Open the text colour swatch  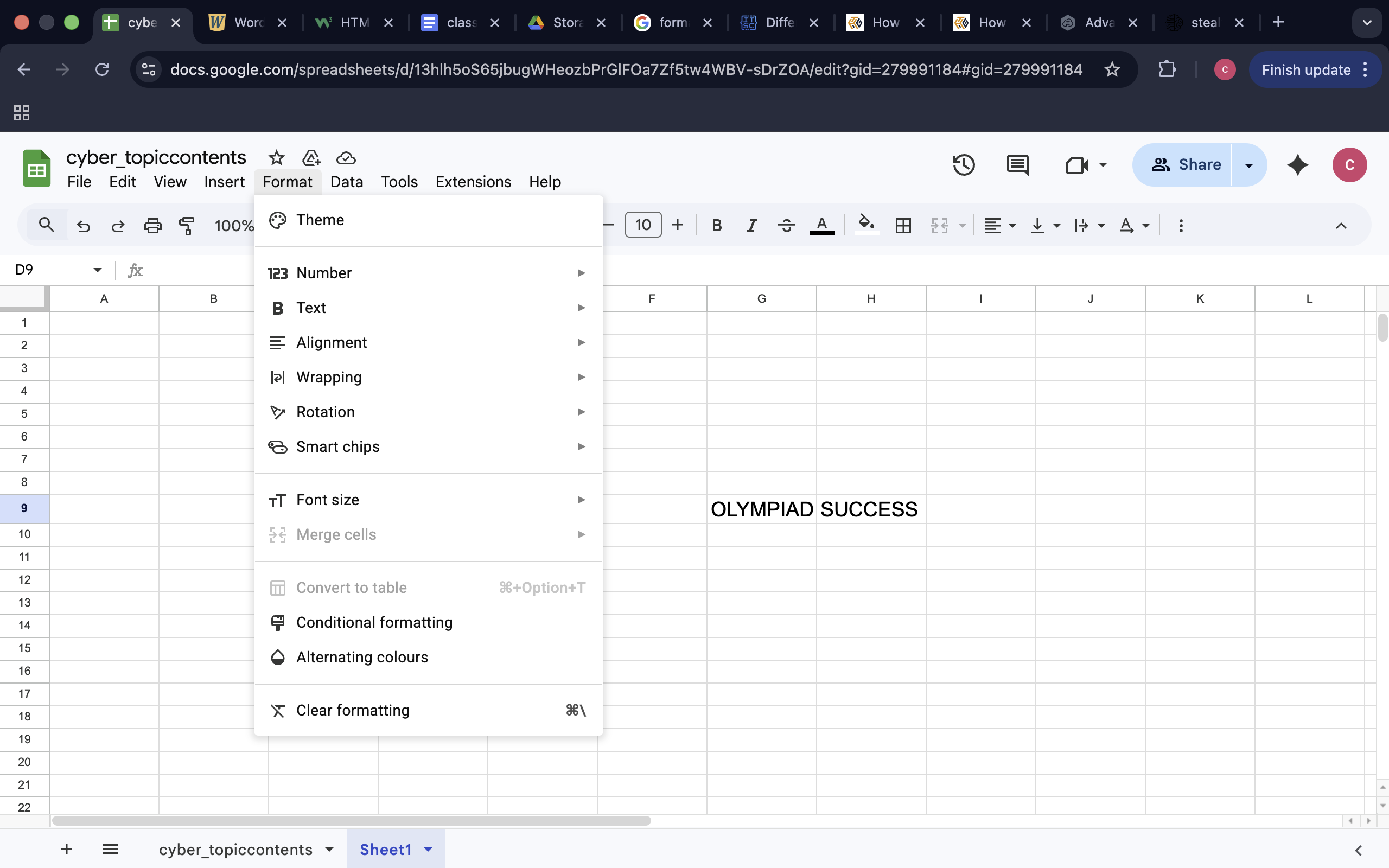pos(822,225)
